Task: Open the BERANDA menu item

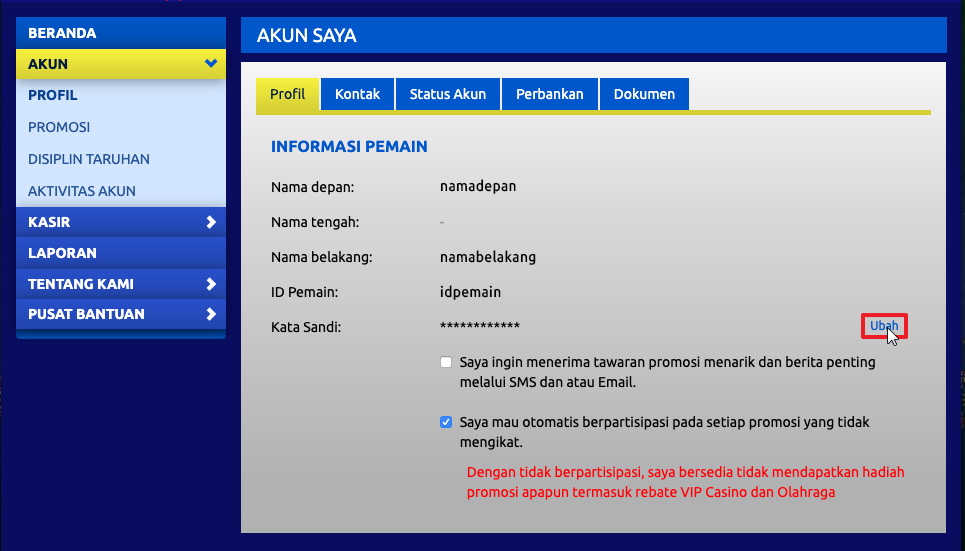Action: (62, 33)
